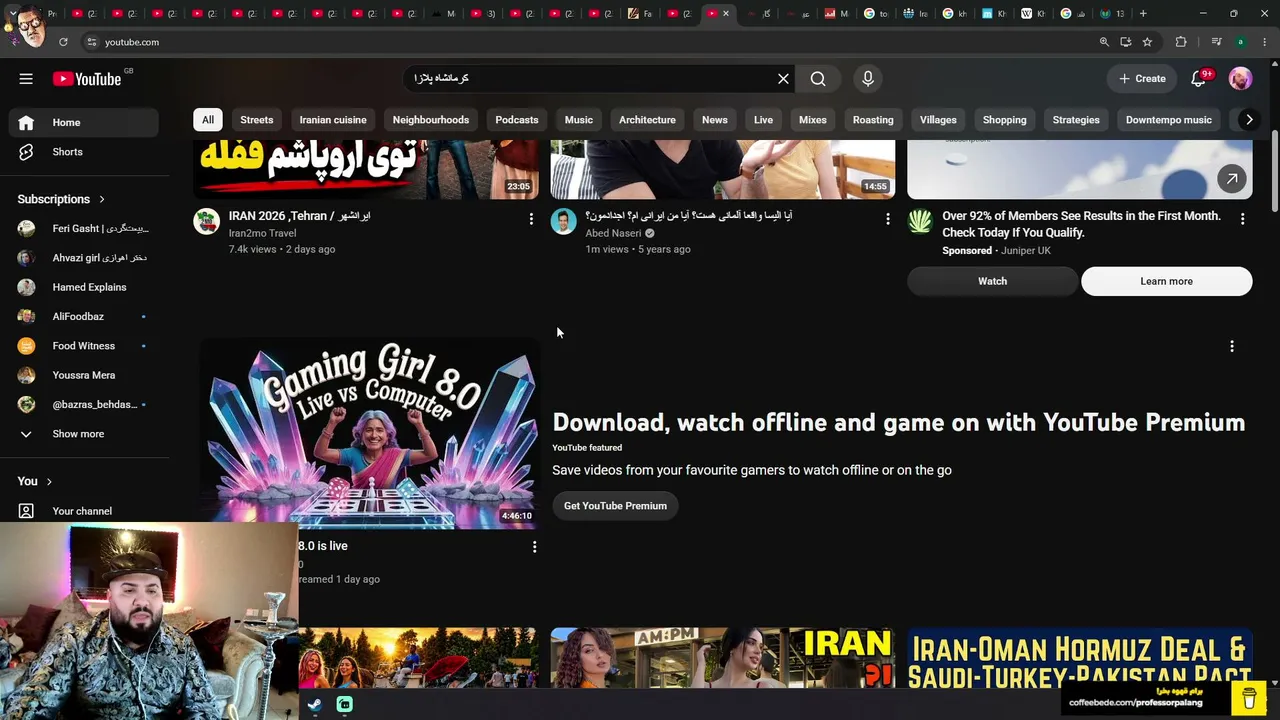The height and width of the screenshot is (720, 1280).
Task: Clear the search box text
Action: coord(783,79)
